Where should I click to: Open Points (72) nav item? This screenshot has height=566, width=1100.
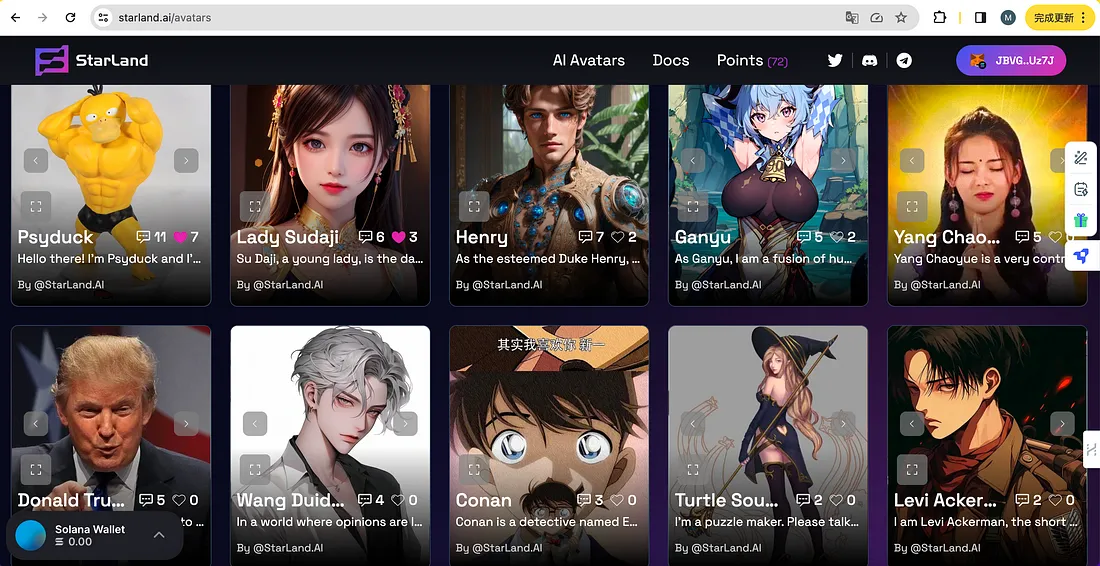[x=752, y=60]
